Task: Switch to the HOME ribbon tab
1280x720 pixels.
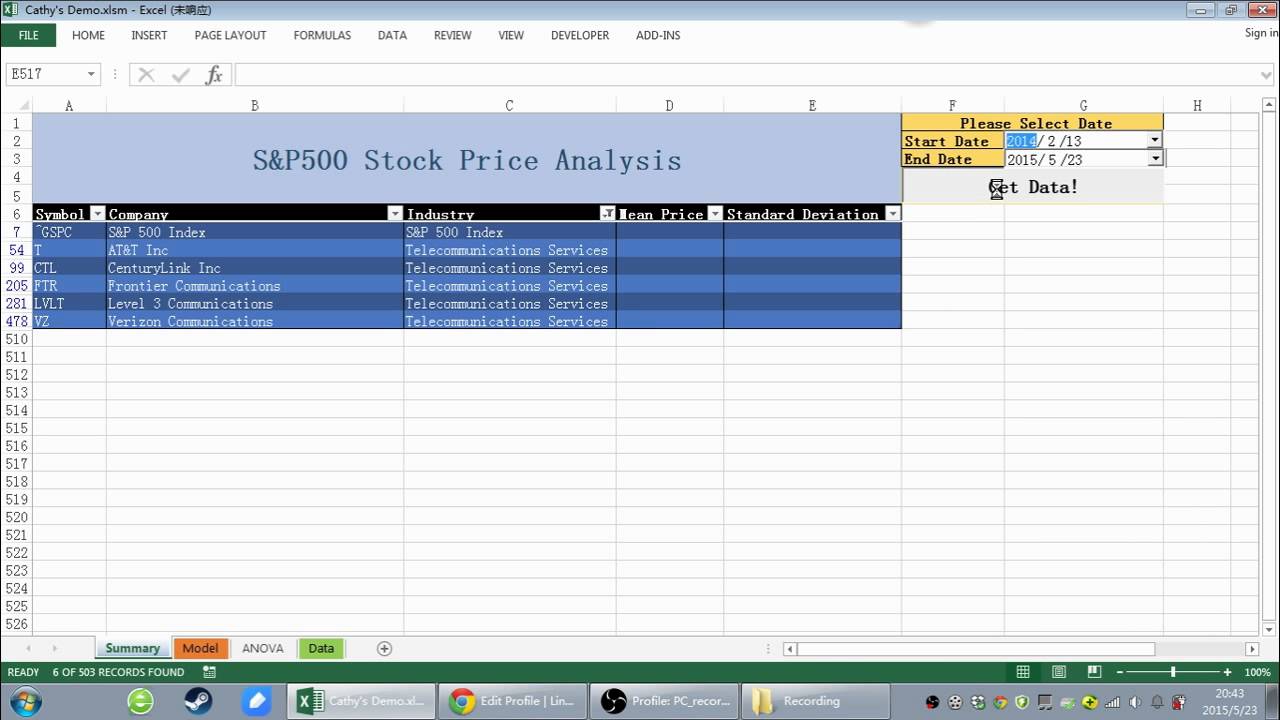Action: point(88,35)
